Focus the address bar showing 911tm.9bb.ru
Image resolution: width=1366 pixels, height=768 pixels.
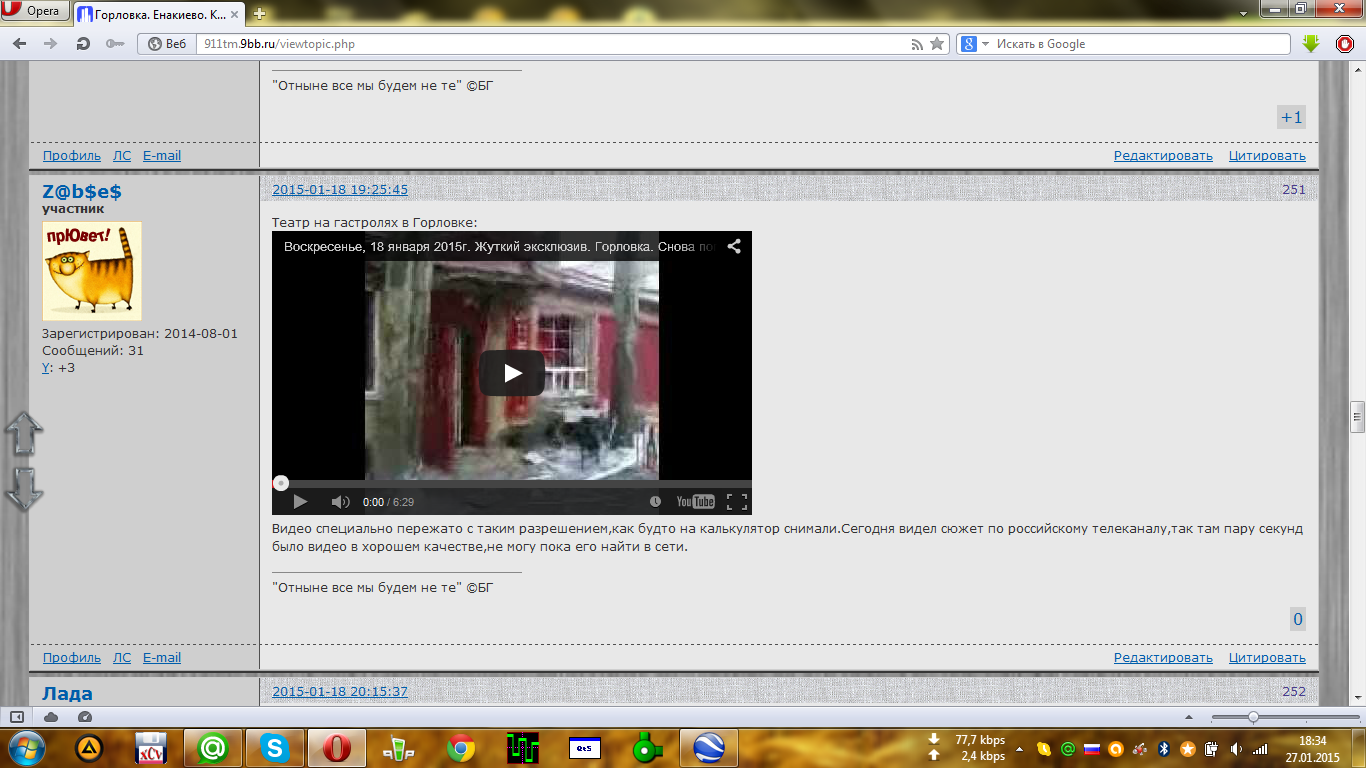tap(550, 44)
